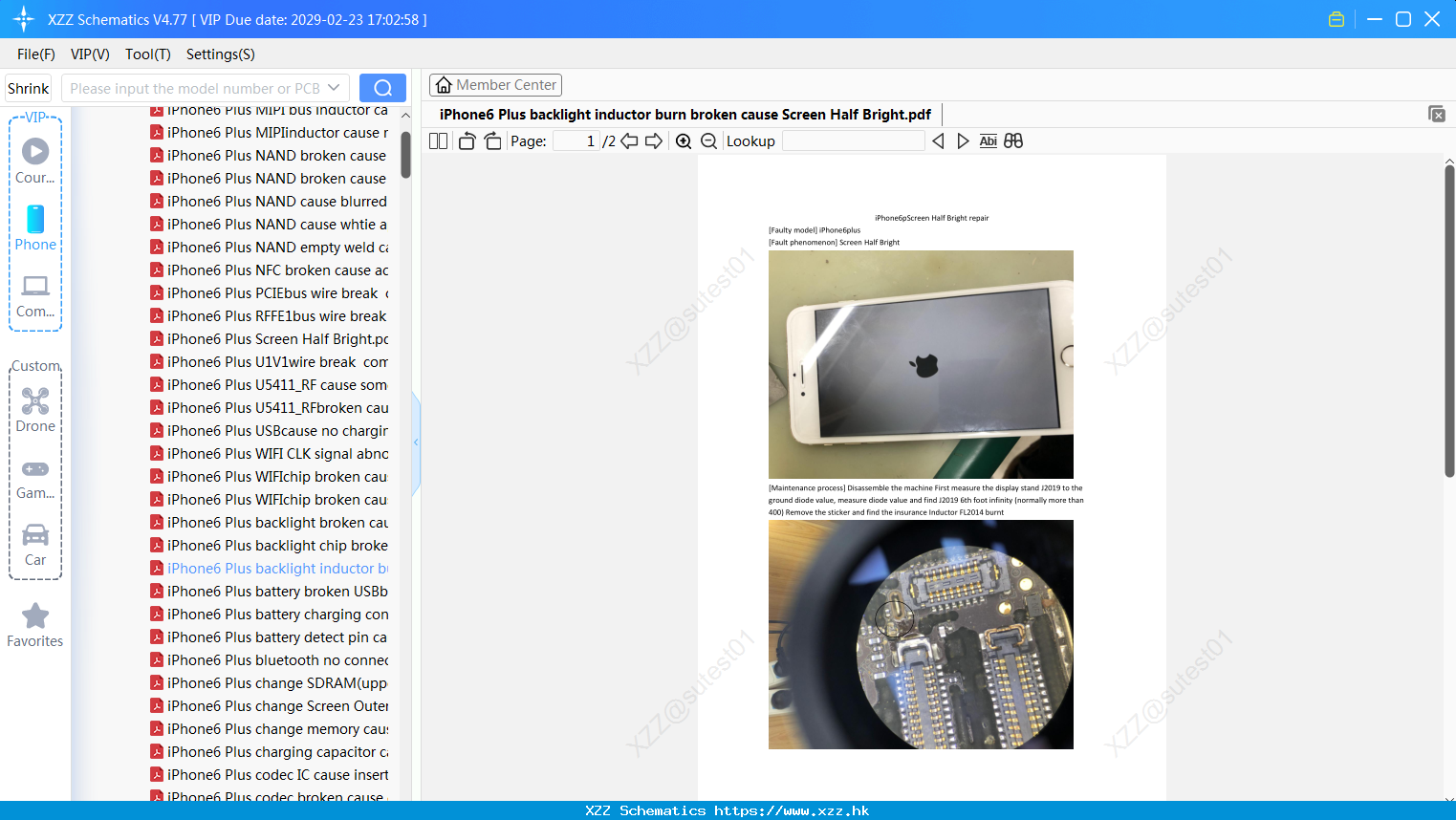Click the yellow shop icon in title bar

(1336, 19)
